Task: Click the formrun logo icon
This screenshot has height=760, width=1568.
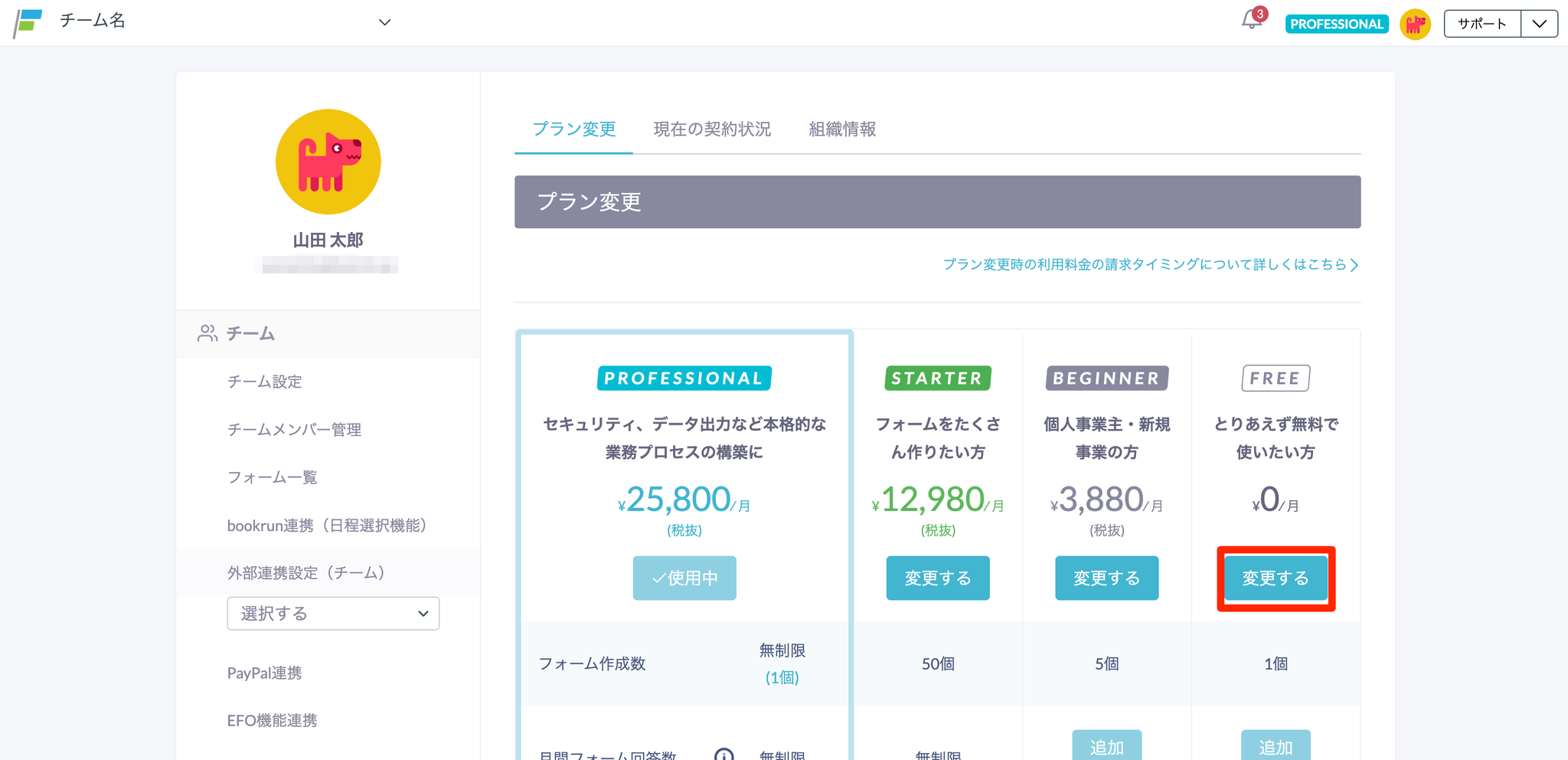Action: click(28, 22)
